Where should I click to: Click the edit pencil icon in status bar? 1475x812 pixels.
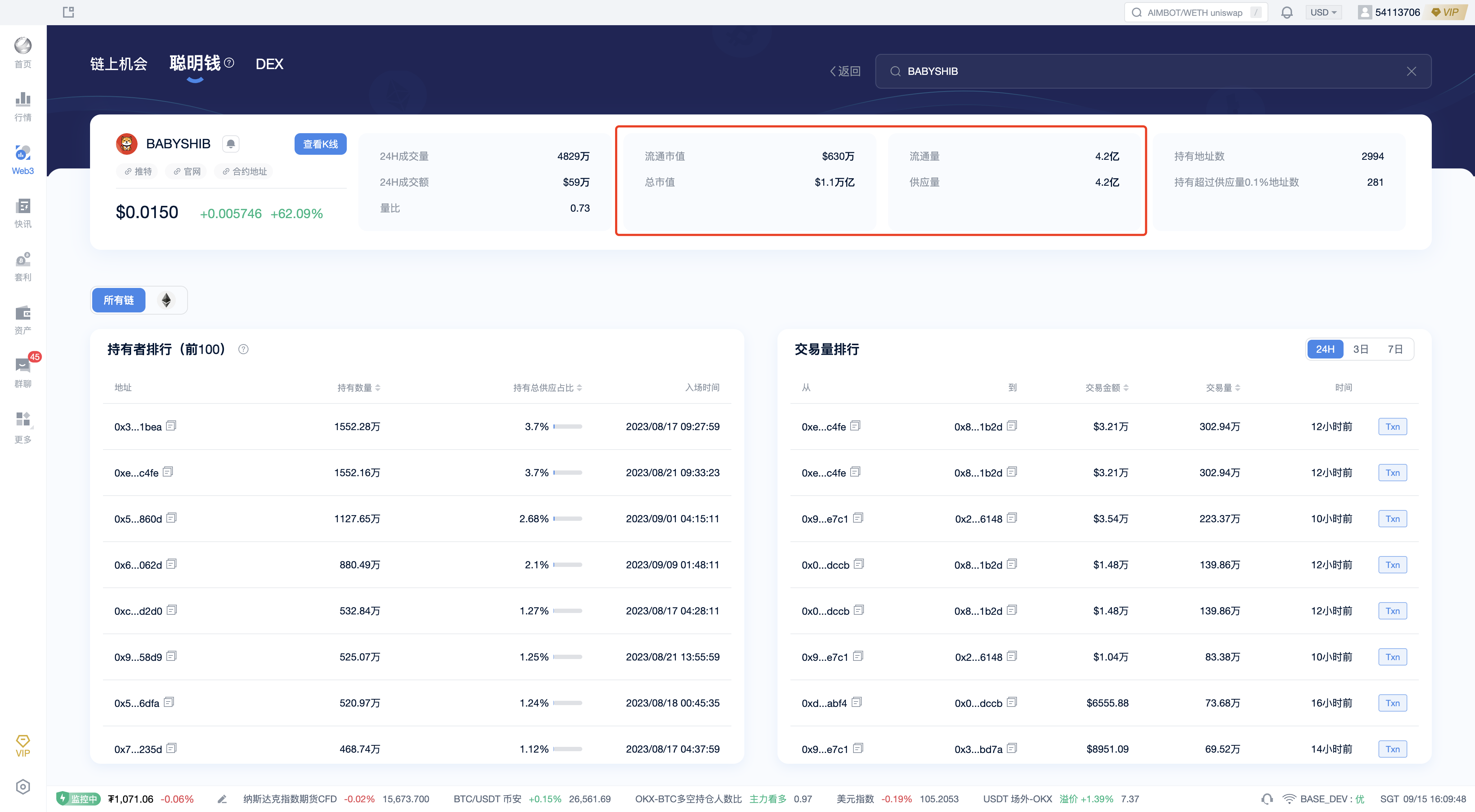(222, 799)
